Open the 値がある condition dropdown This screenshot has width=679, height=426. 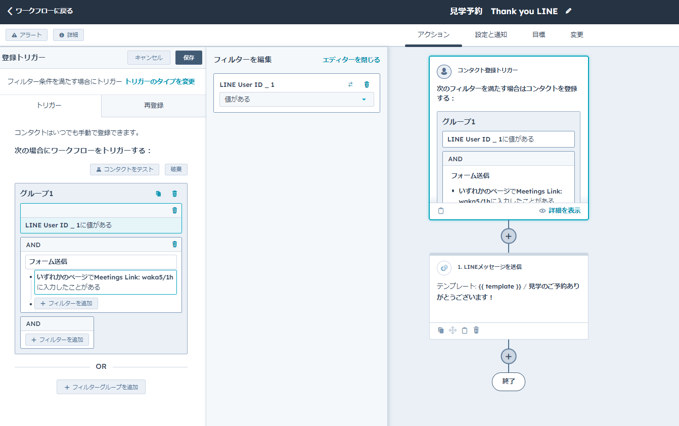point(295,100)
